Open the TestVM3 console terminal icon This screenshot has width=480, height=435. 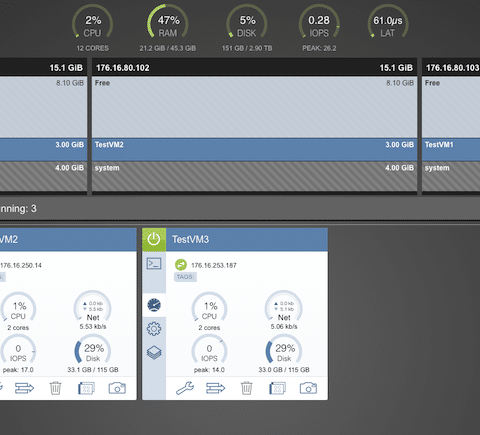point(154,264)
